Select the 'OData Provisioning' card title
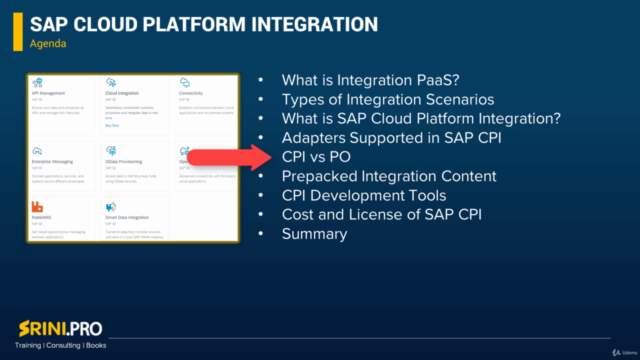The width and height of the screenshot is (640, 360). [x=124, y=162]
